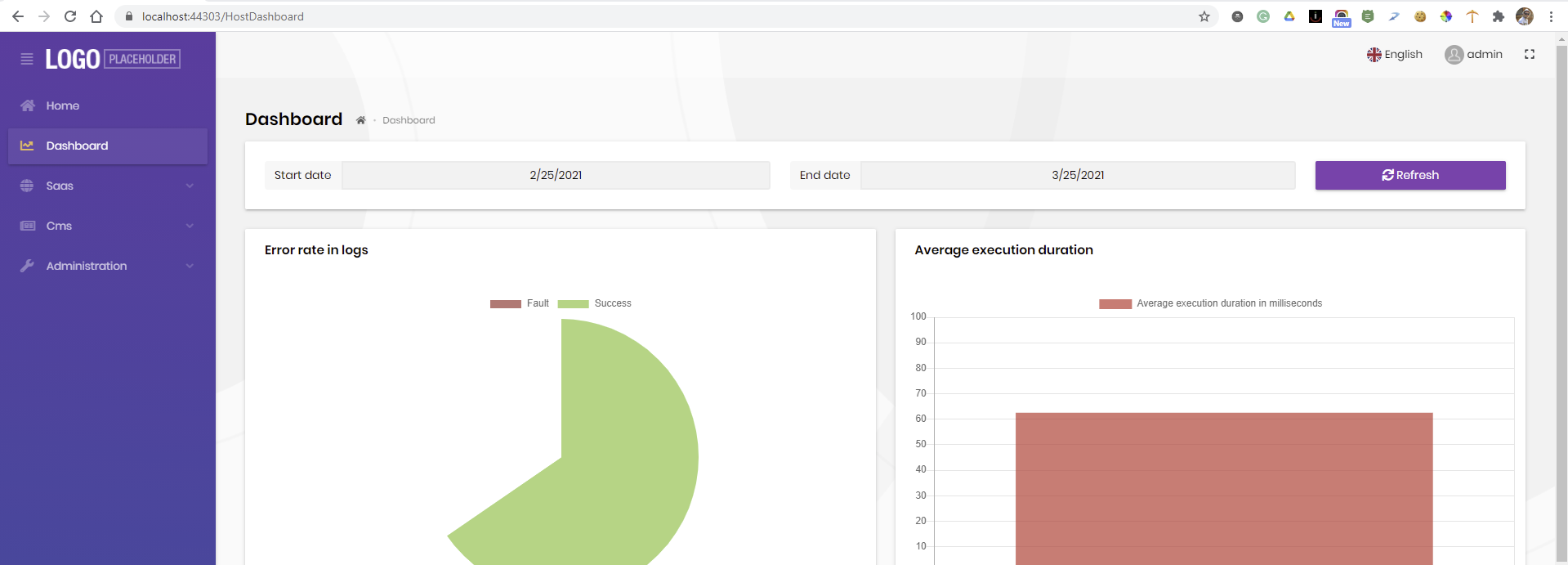Open browser extensions puzzle icon

(1498, 16)
